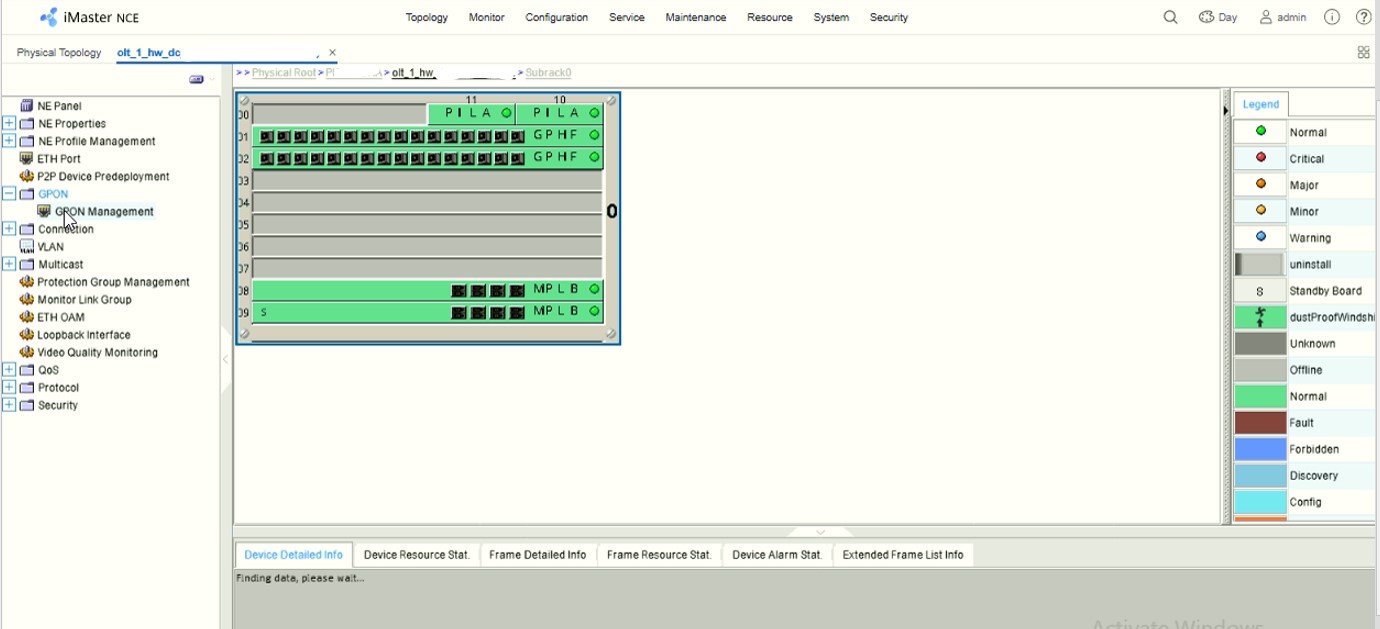This screenshot has height=629, width=1380.
Task: Click first port on slot 08 MPLB board
Action: [459, 290]
